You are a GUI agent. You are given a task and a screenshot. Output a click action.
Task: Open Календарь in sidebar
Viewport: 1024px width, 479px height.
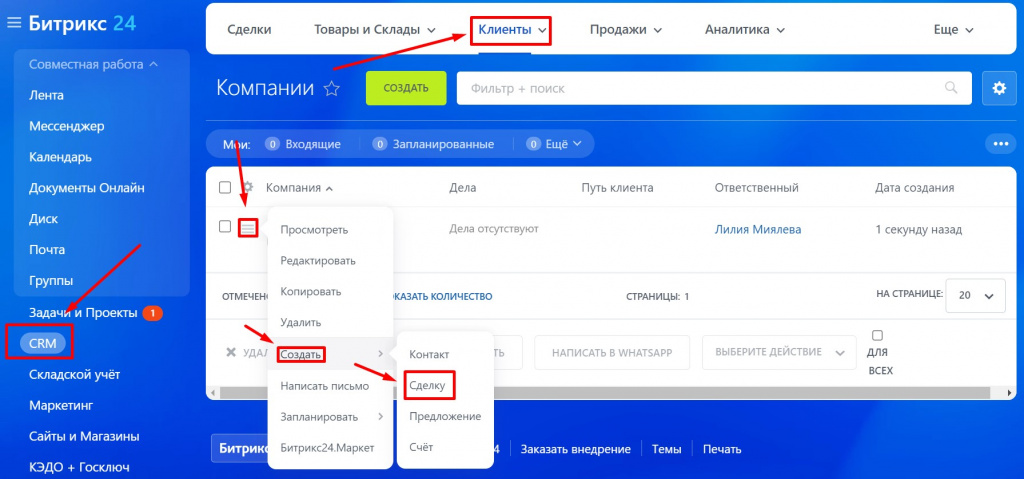click(x=60, y=157)
